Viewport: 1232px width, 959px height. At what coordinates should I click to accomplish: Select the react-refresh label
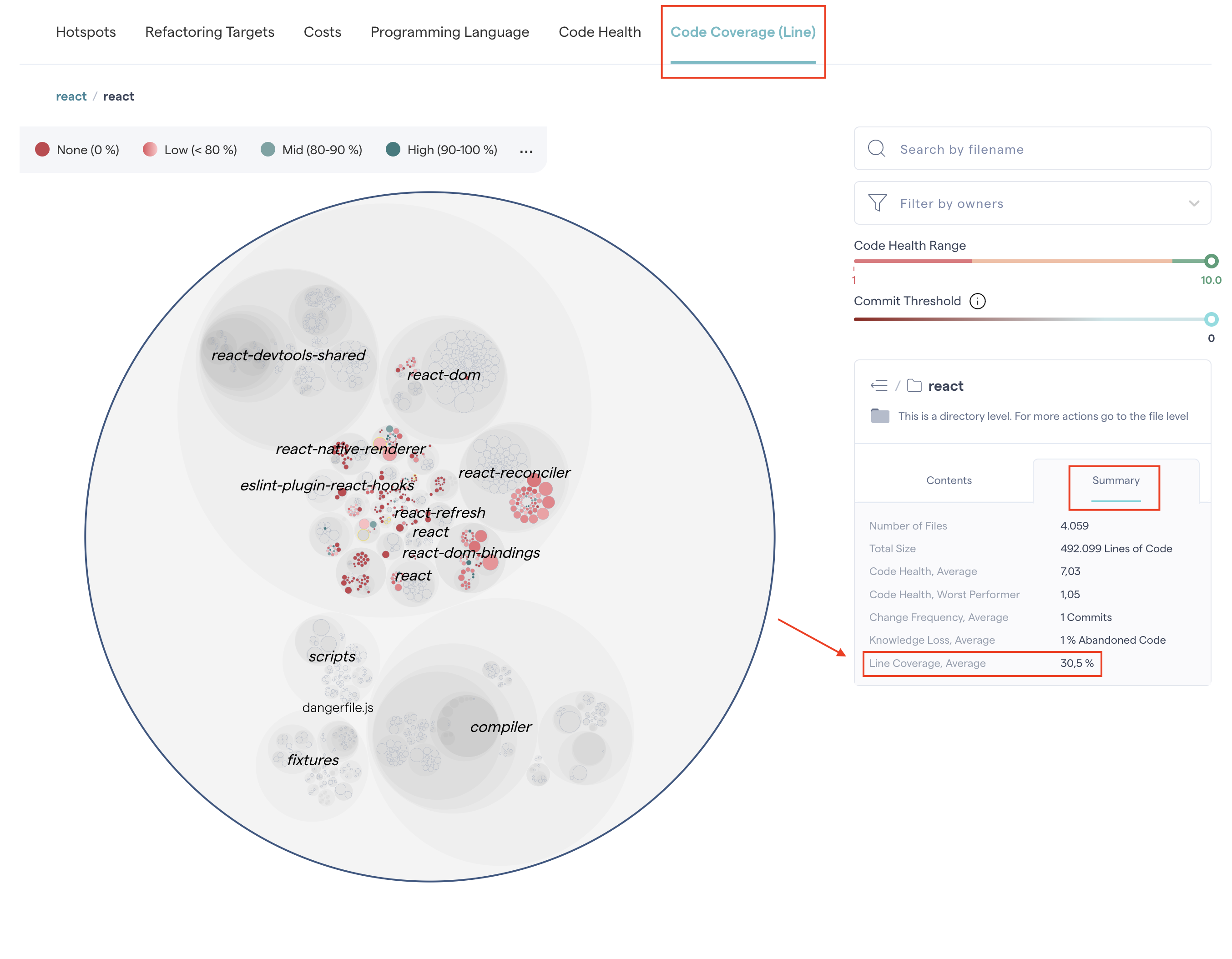tap(439, 513)
